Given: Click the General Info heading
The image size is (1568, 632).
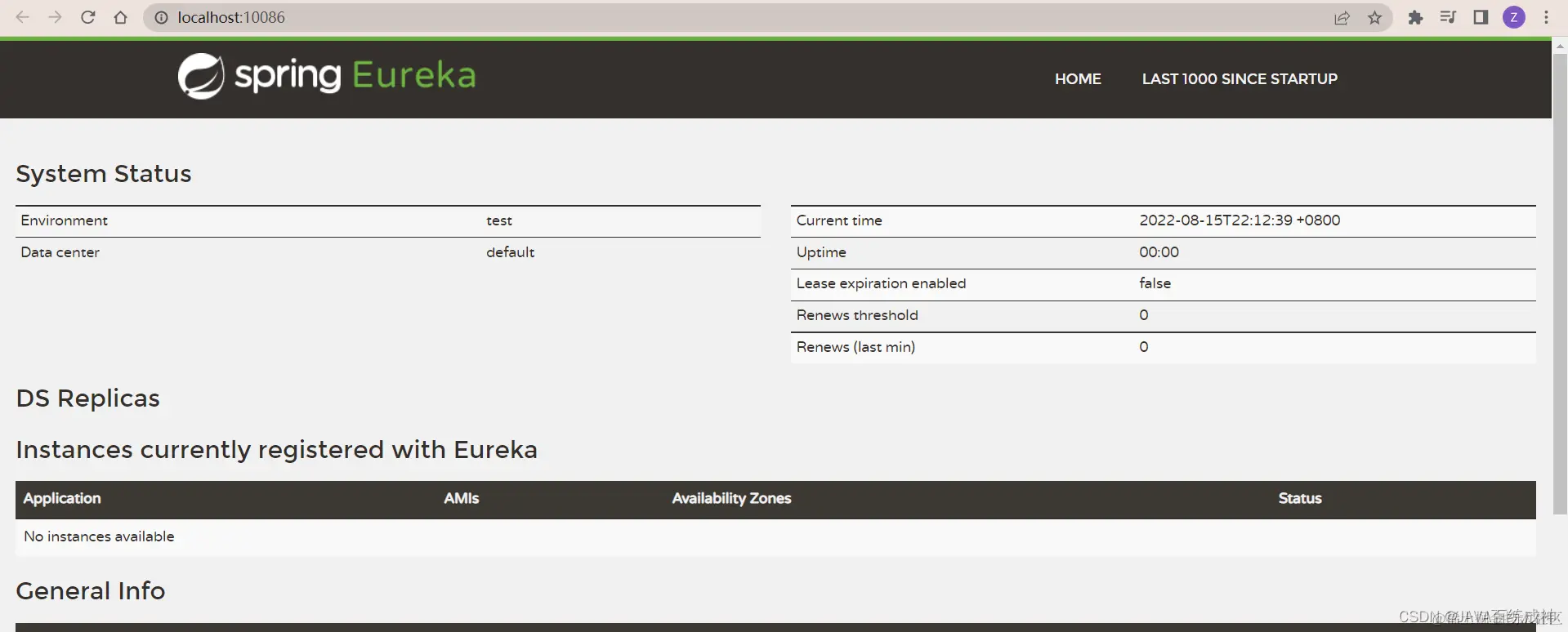Looking at the screenshot, I should coord(90,591).
